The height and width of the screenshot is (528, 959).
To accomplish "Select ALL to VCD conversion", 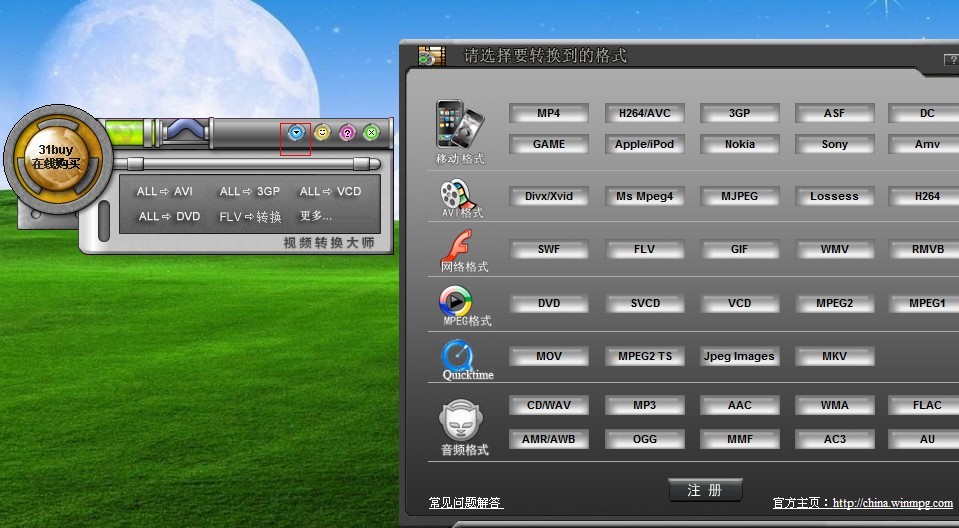I will (330, 191).
